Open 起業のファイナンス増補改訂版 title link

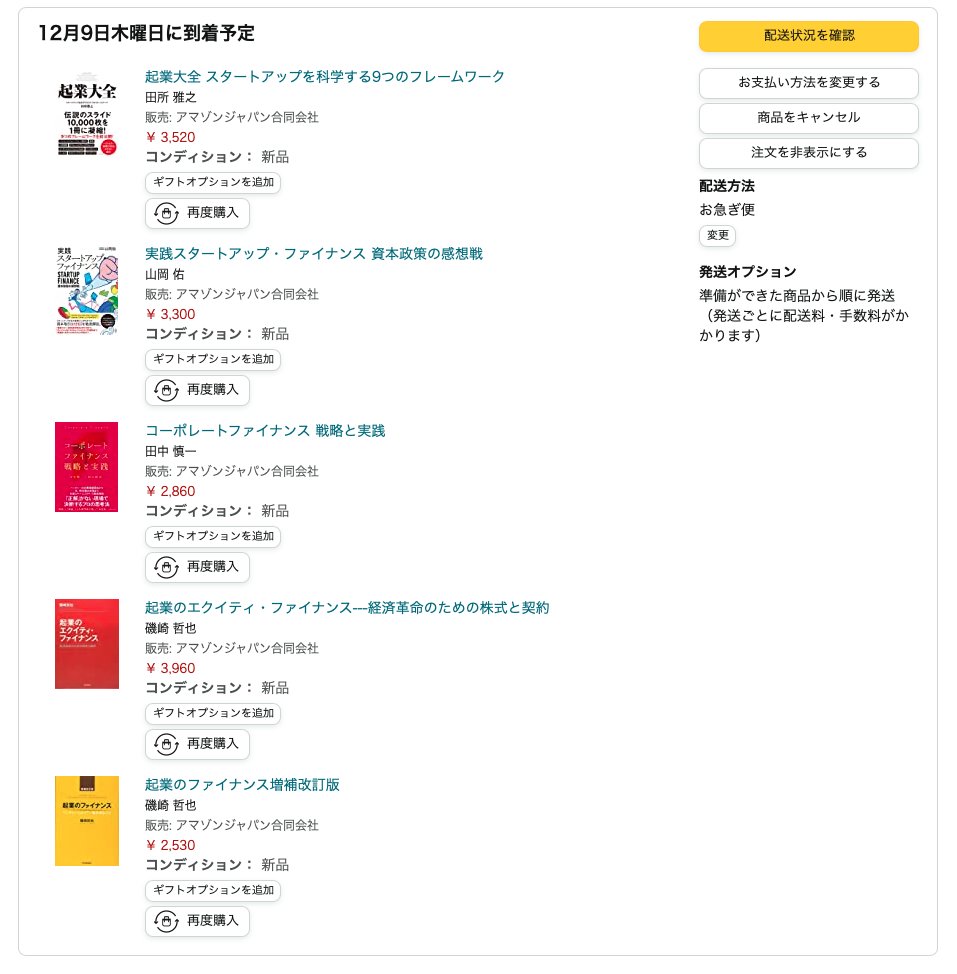(242, 785)
